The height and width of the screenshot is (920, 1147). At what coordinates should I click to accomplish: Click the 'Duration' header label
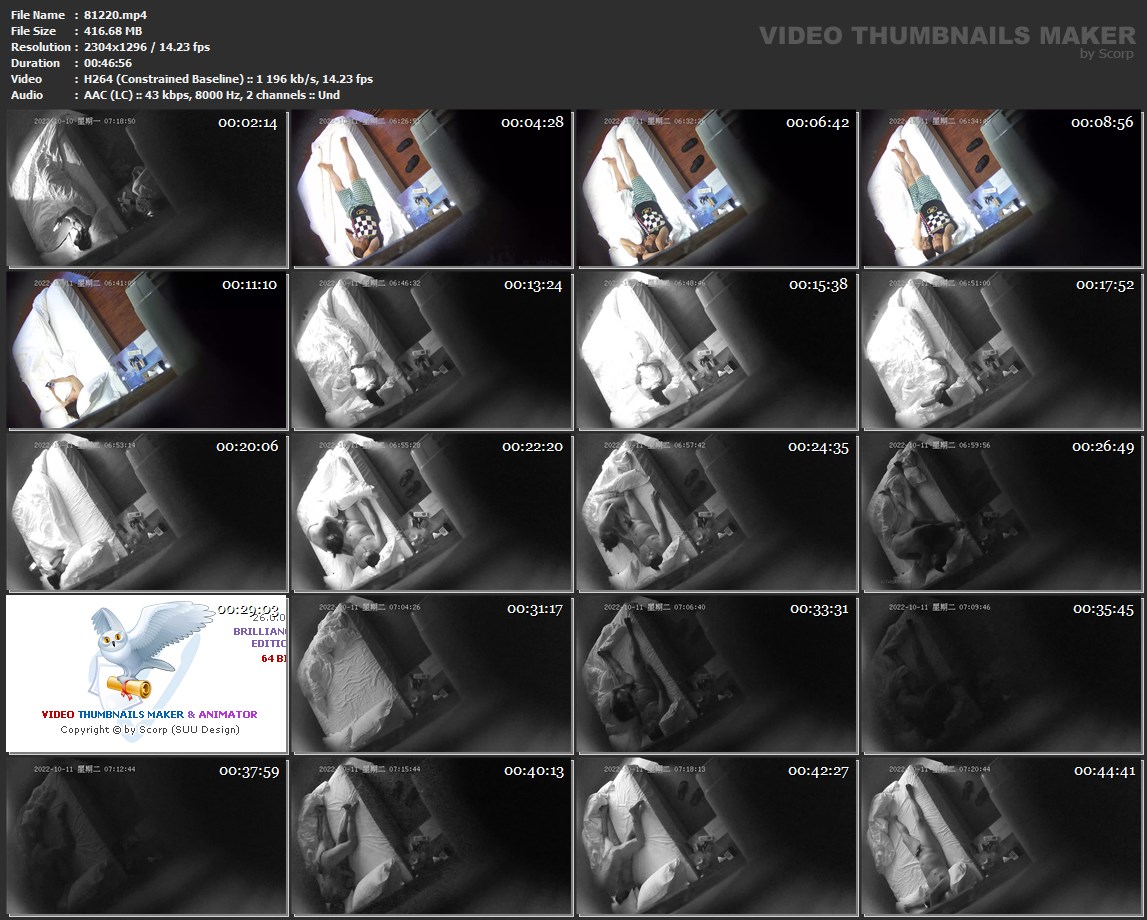coord(35,63)
